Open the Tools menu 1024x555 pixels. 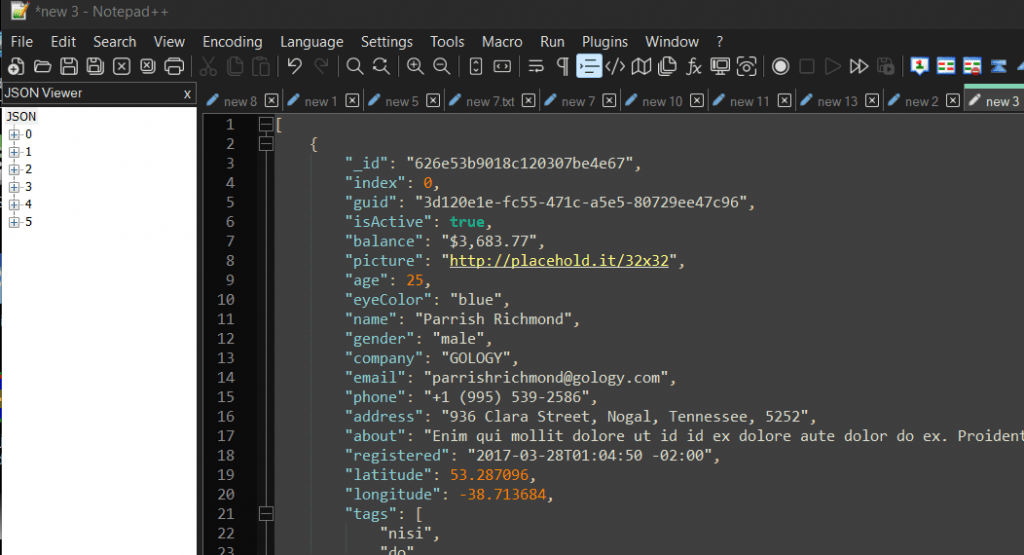tap(447, 42)
